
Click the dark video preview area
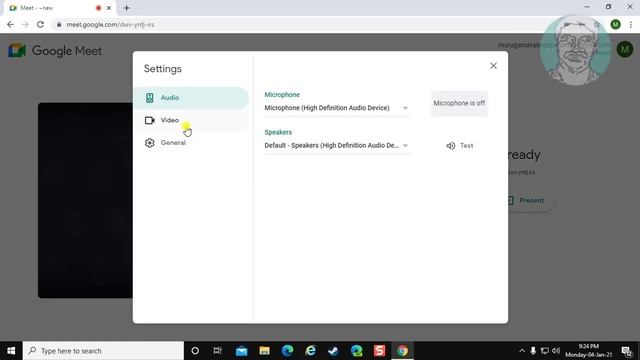pos(85,200)
